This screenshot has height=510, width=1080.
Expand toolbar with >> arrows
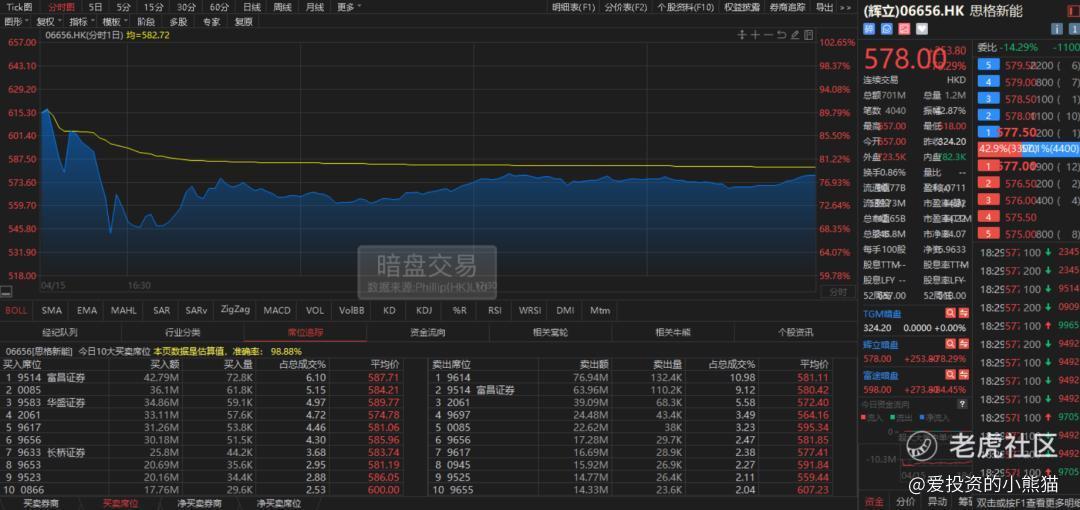tap(846, 7)
